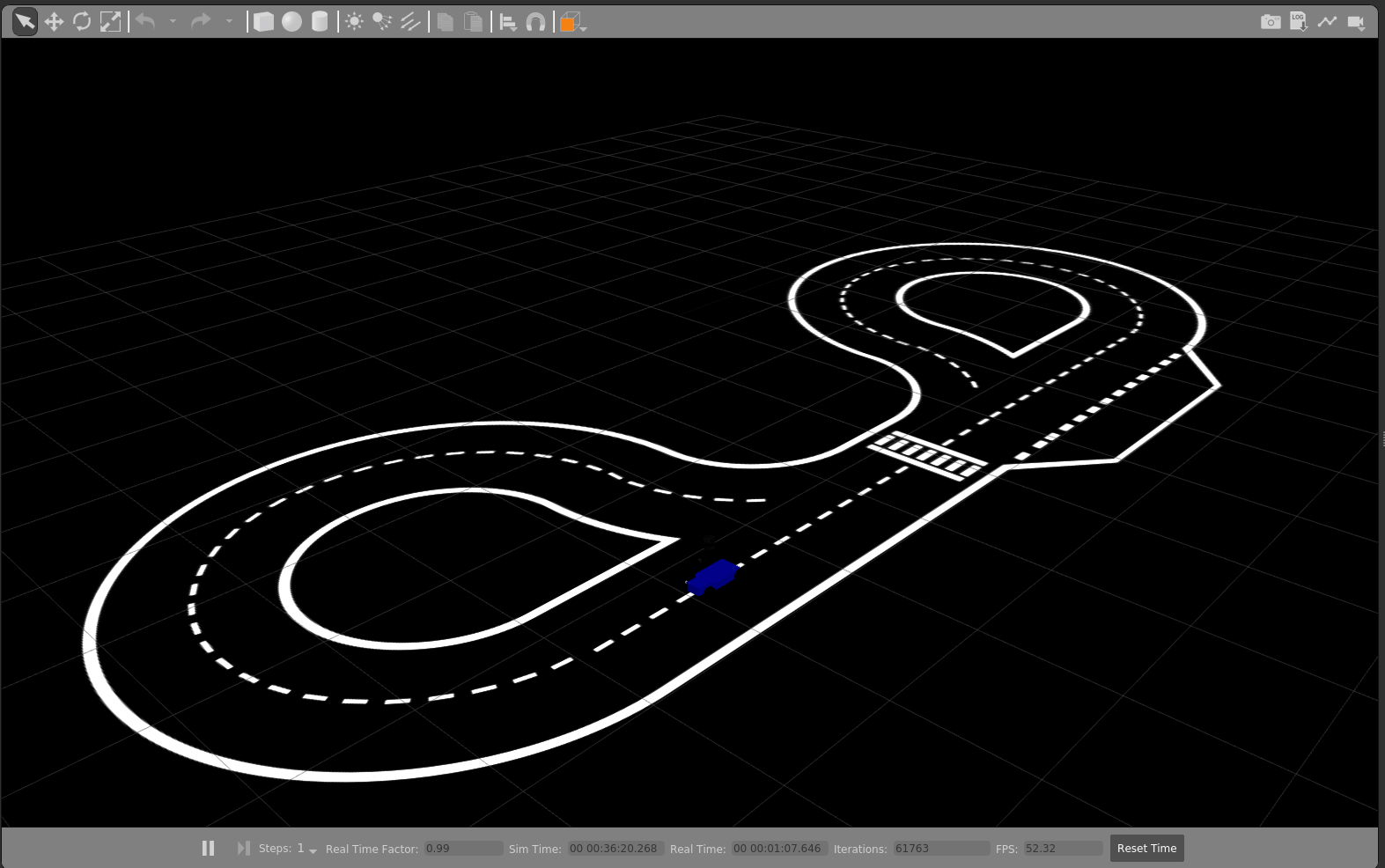
Task: Open the align tool
Action: tap(508, 22)
